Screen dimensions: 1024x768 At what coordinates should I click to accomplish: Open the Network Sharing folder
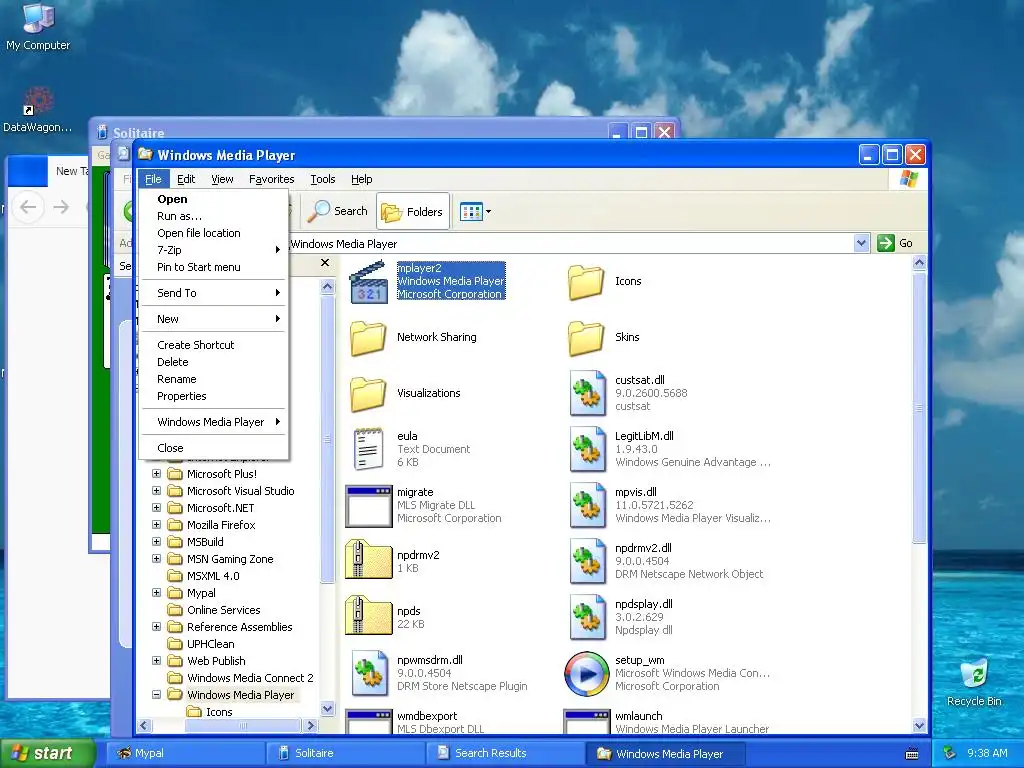[368, 338]
